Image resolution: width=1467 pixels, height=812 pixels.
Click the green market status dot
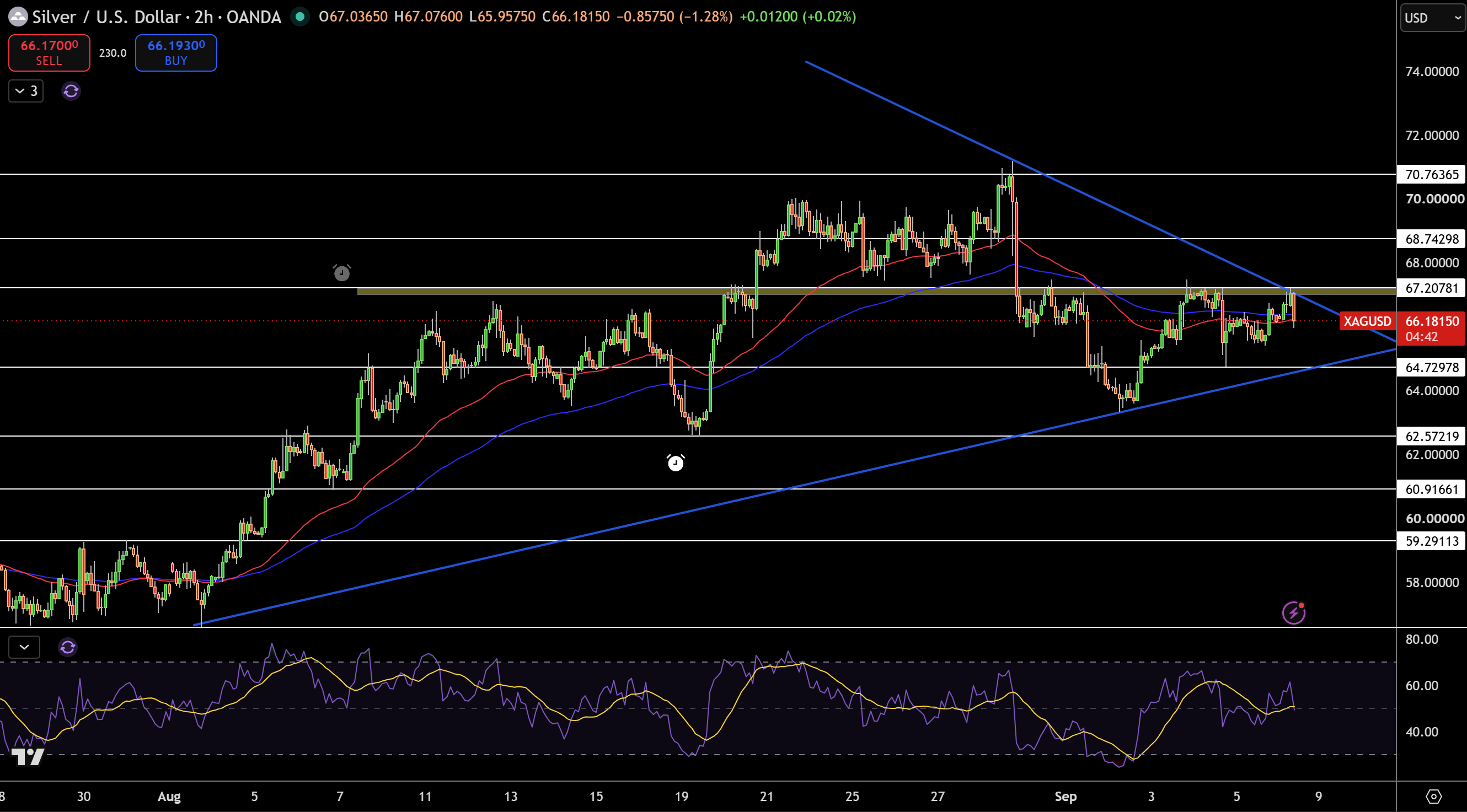click(299, 17)
